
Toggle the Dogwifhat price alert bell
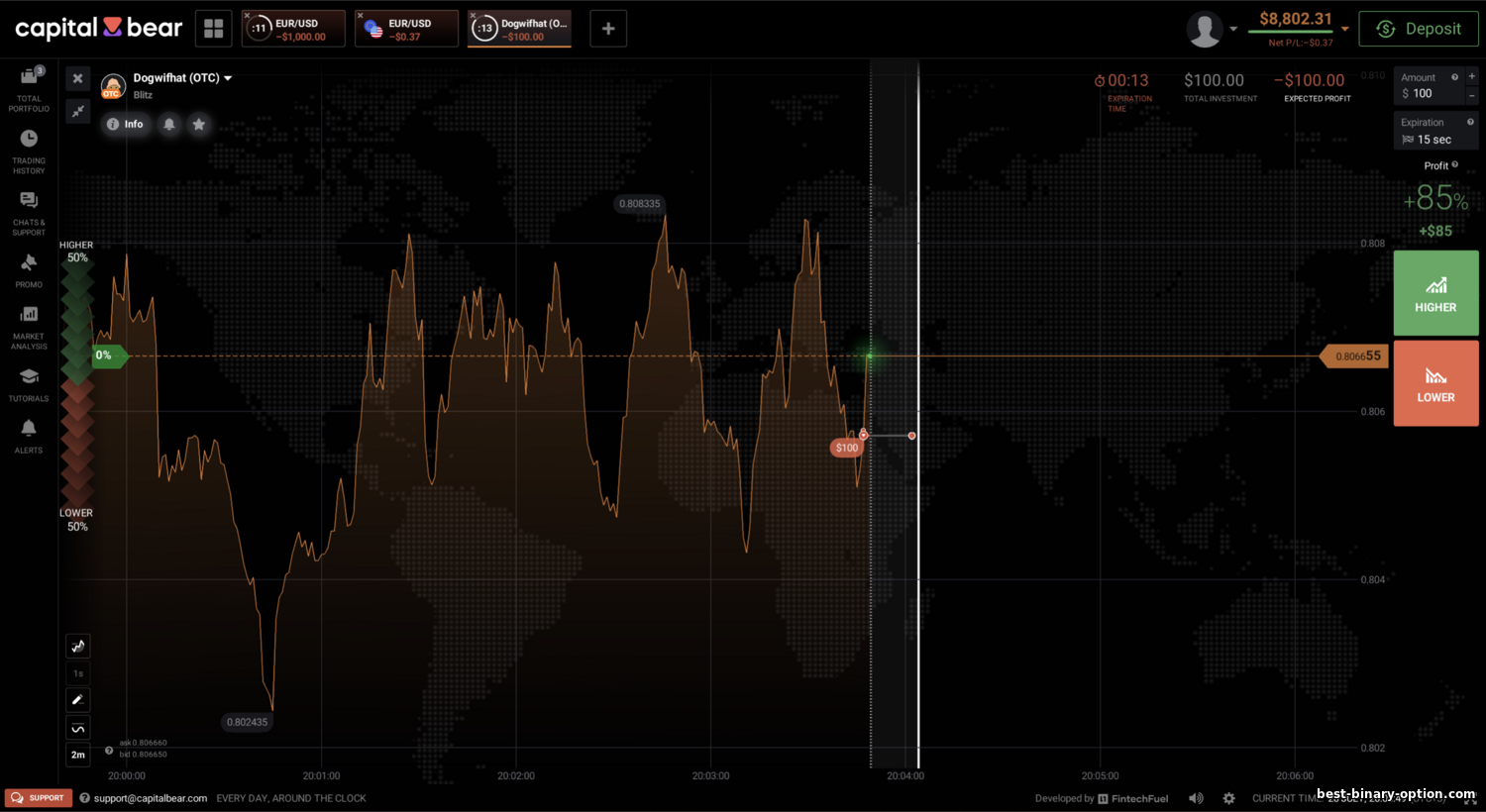[169, 124]
